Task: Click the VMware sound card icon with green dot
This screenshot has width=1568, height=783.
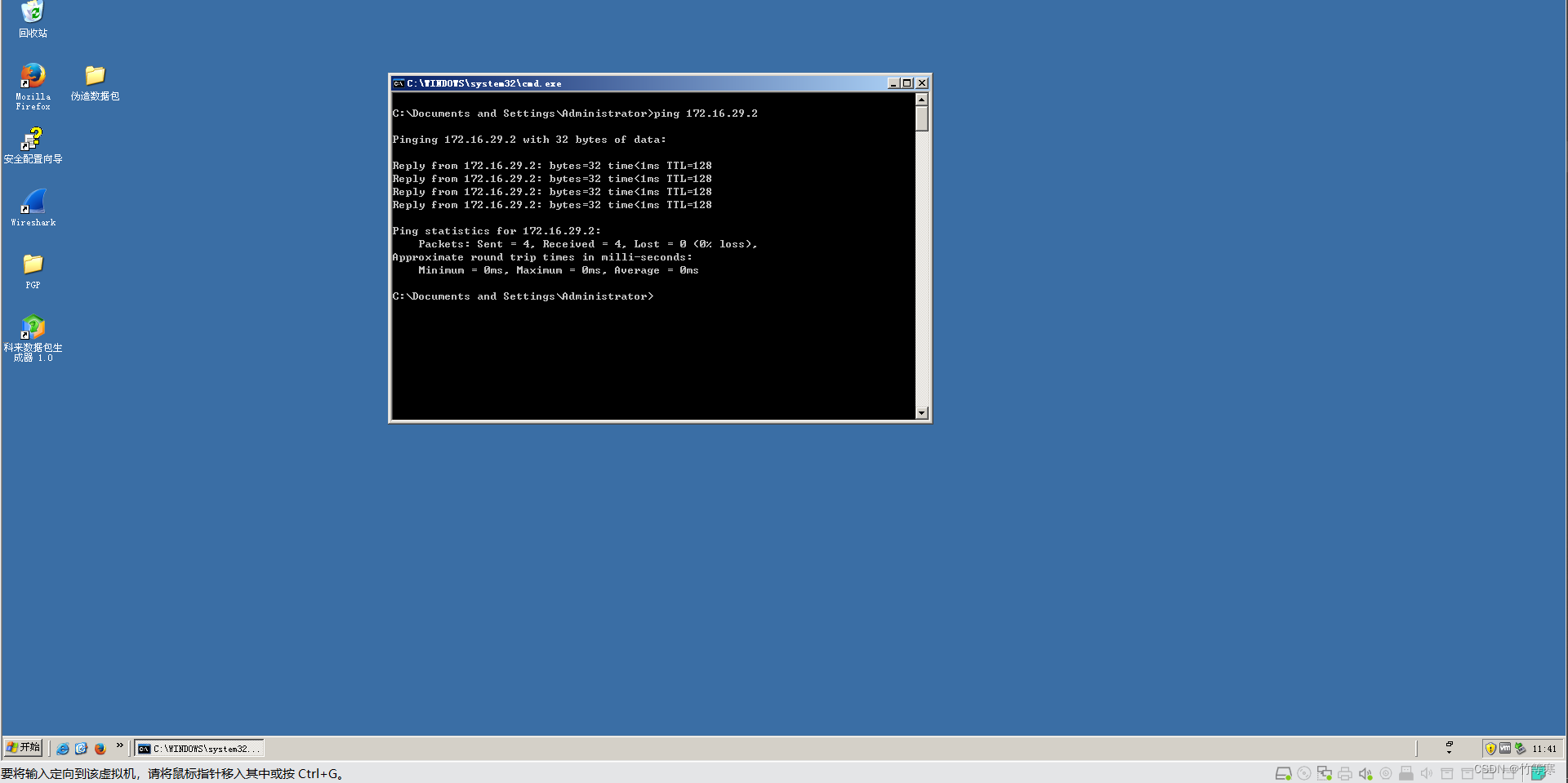Action: 1365,773
